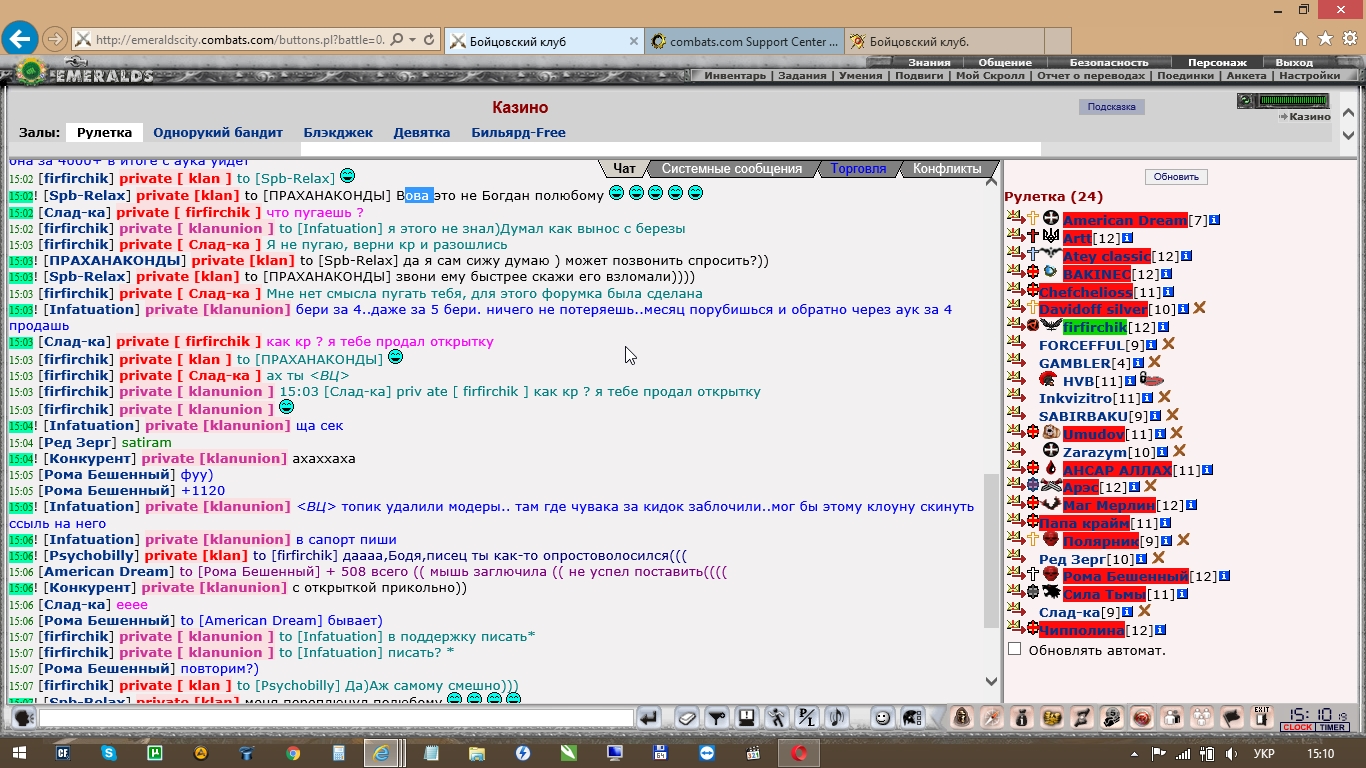The height and width of the screenshot is (768, 1366).
Task: Go back with the browser back arrow
Action: [20, 39]
